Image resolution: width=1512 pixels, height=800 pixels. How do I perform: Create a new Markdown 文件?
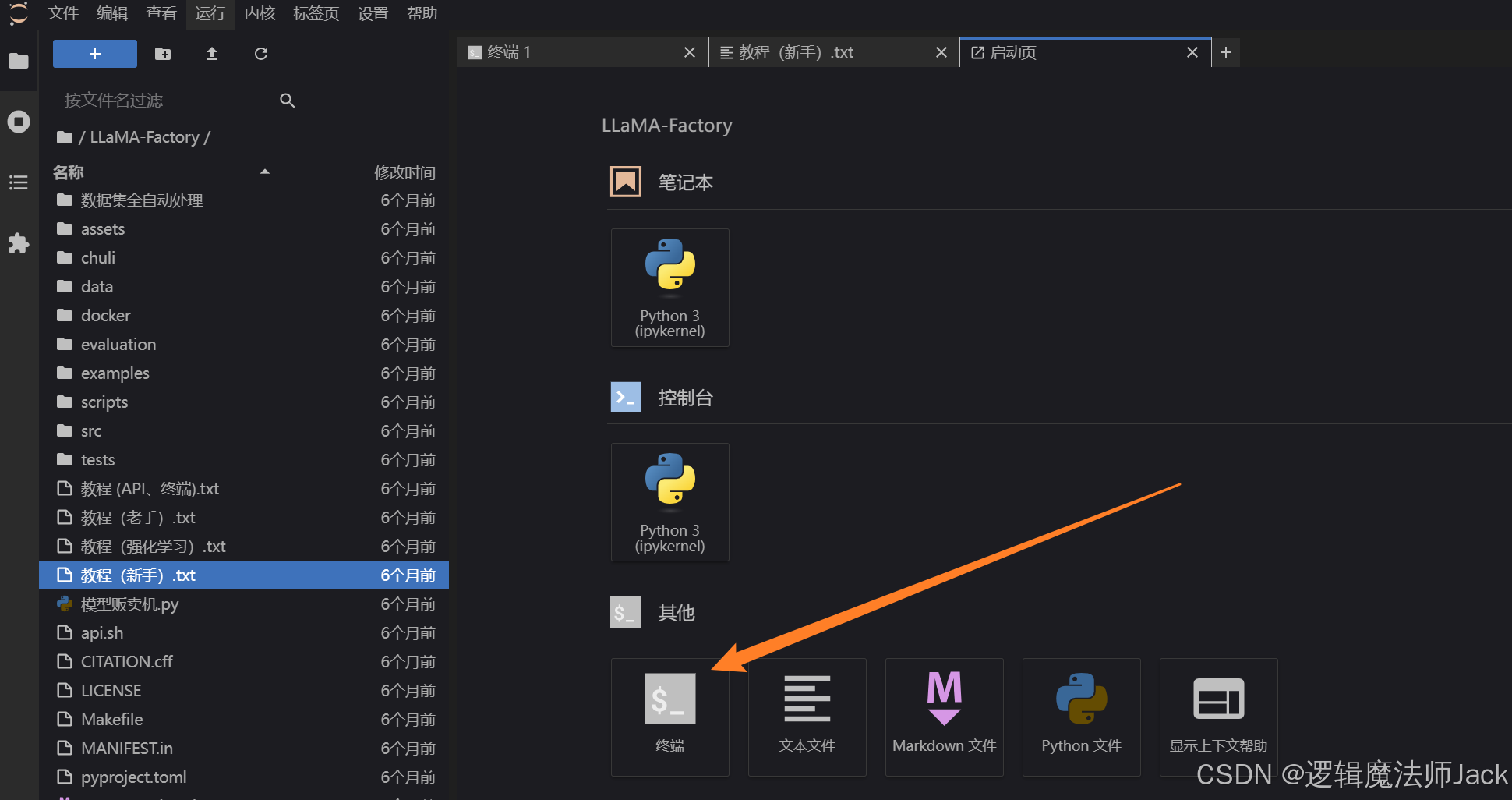[x=945, y=717]
